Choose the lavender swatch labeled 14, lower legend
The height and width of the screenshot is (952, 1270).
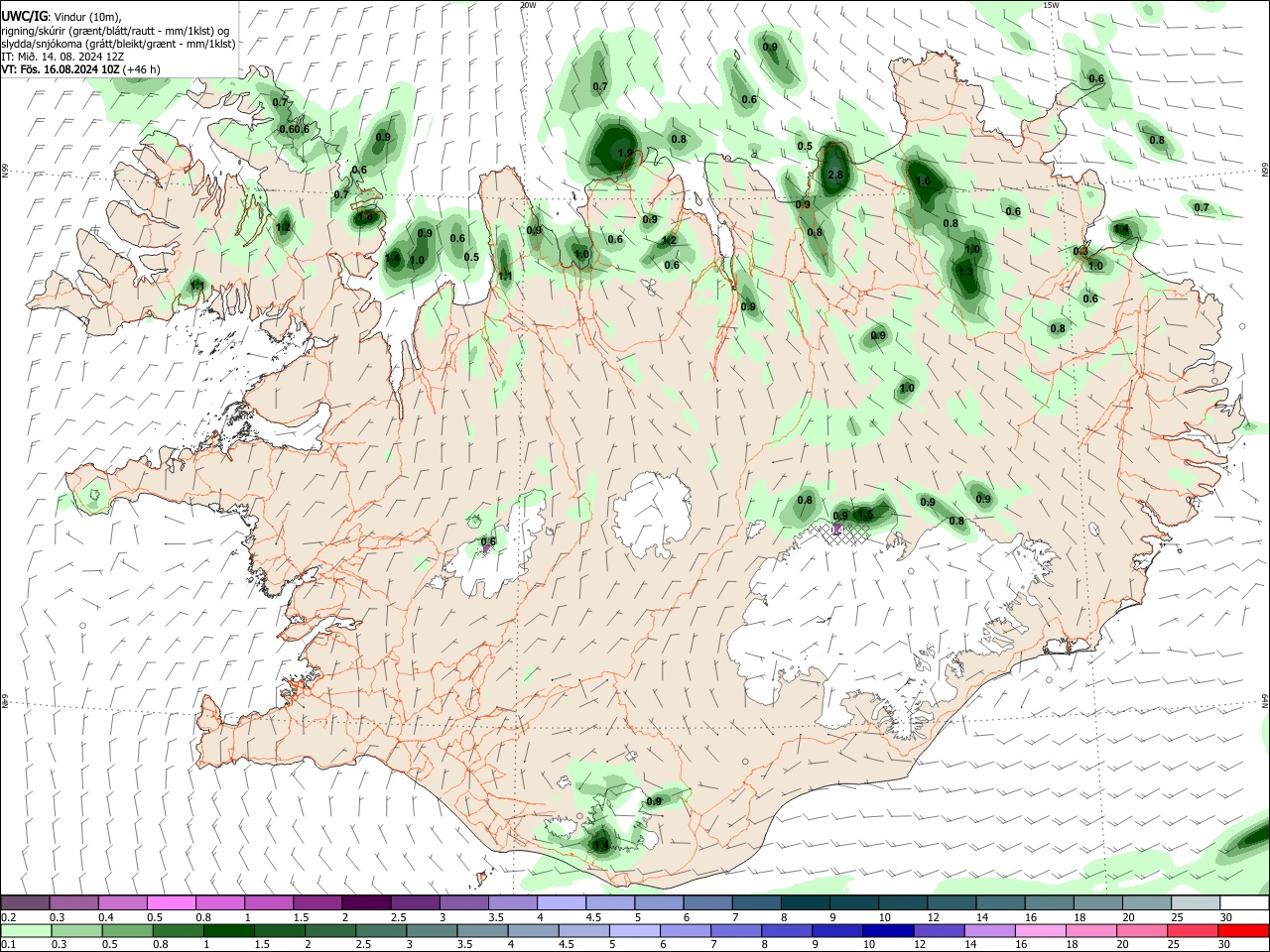pos(989,930)
